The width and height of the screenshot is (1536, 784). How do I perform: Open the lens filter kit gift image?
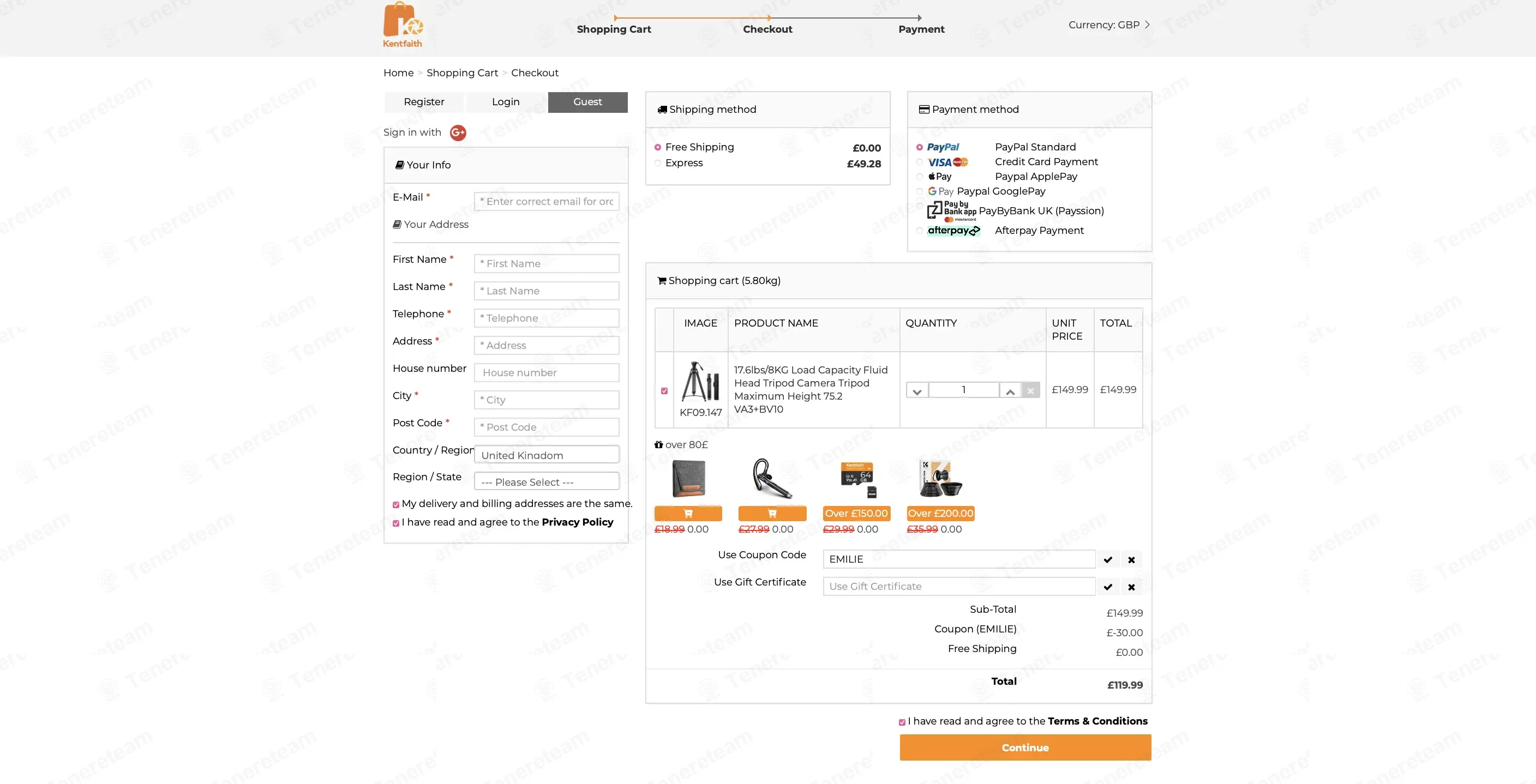point(940,479)
